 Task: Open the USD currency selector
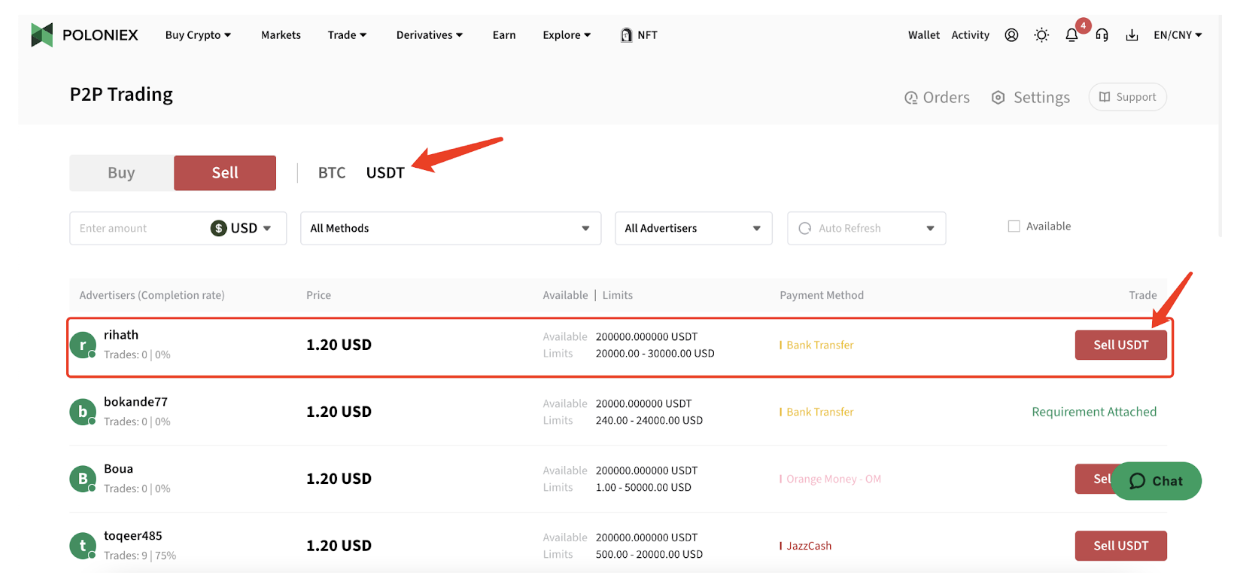click(242, 228)
